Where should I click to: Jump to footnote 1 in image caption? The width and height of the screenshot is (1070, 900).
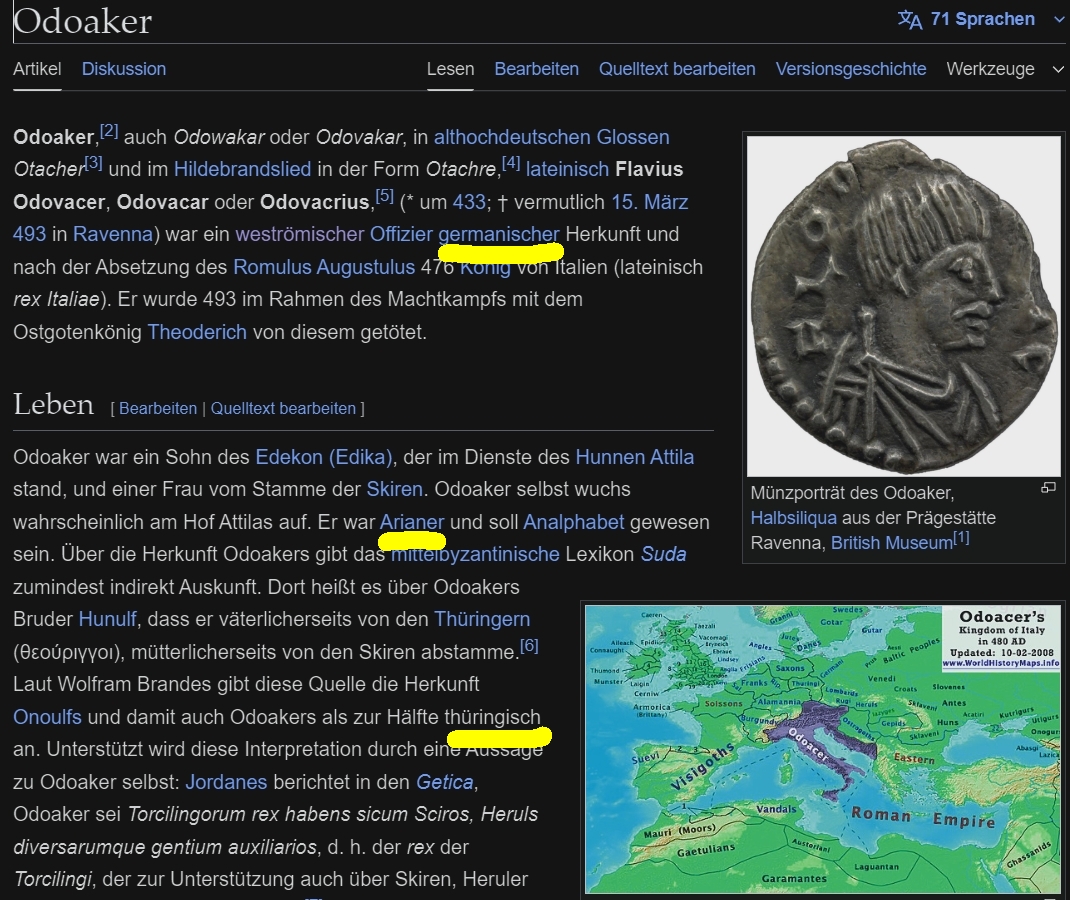click(961, 538)
